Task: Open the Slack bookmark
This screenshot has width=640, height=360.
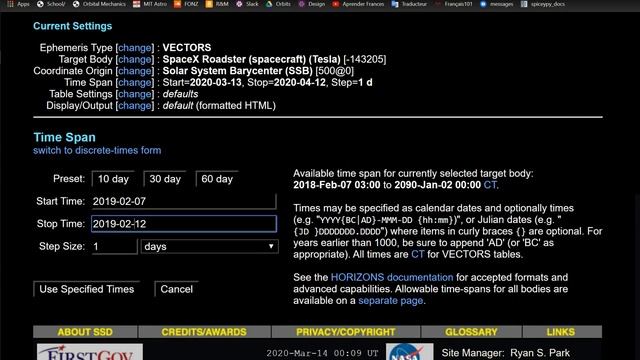Action: [x=247, y=4]
